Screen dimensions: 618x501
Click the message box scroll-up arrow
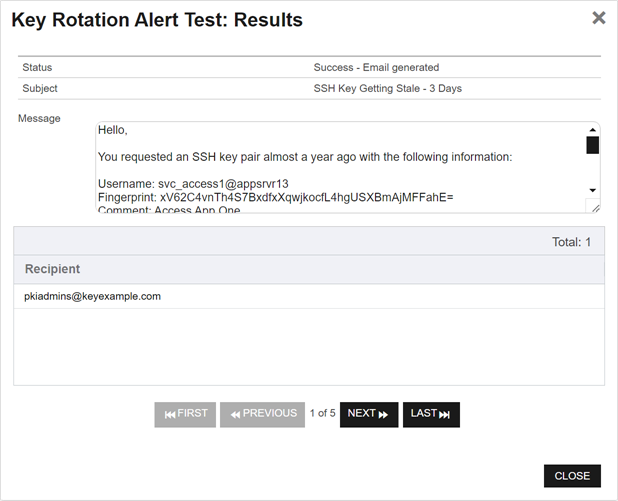click(x=593, y=130)
